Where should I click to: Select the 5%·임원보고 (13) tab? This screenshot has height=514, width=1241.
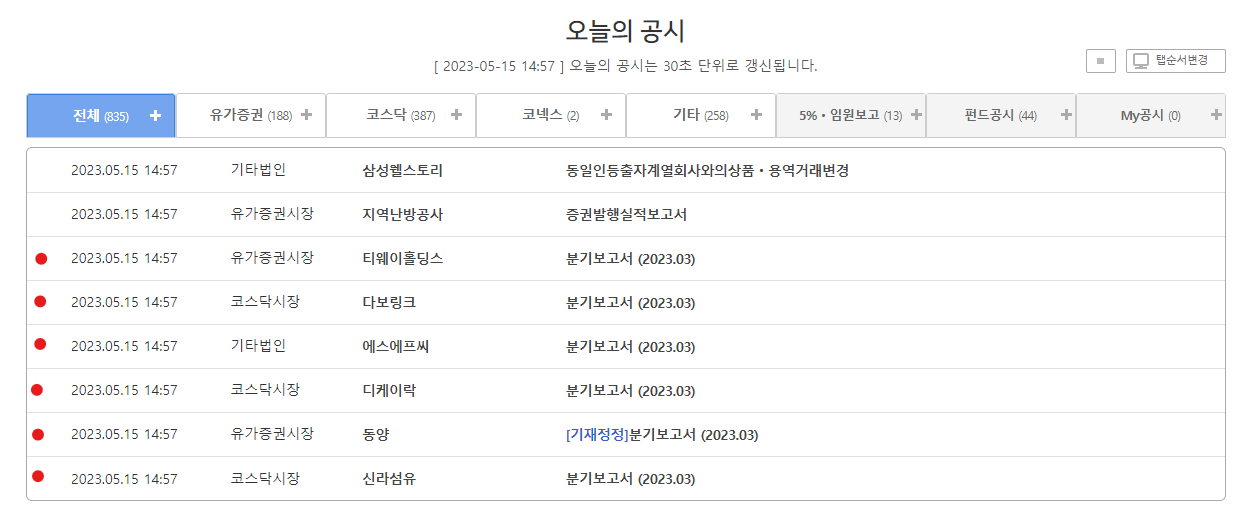pyautogui.click(x=850, y=116)
